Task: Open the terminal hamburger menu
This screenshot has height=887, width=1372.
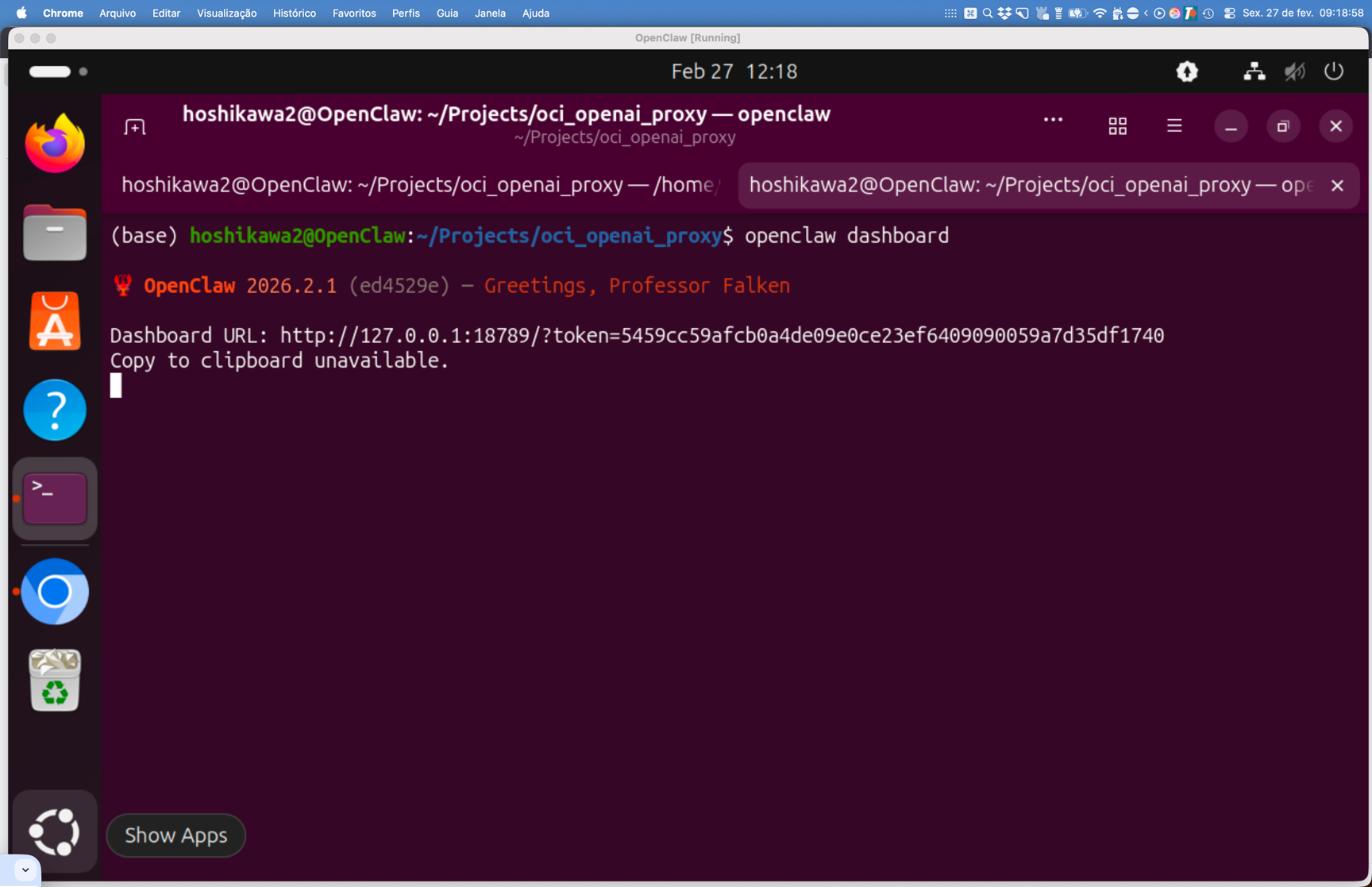Action: tap(1174, 126)
